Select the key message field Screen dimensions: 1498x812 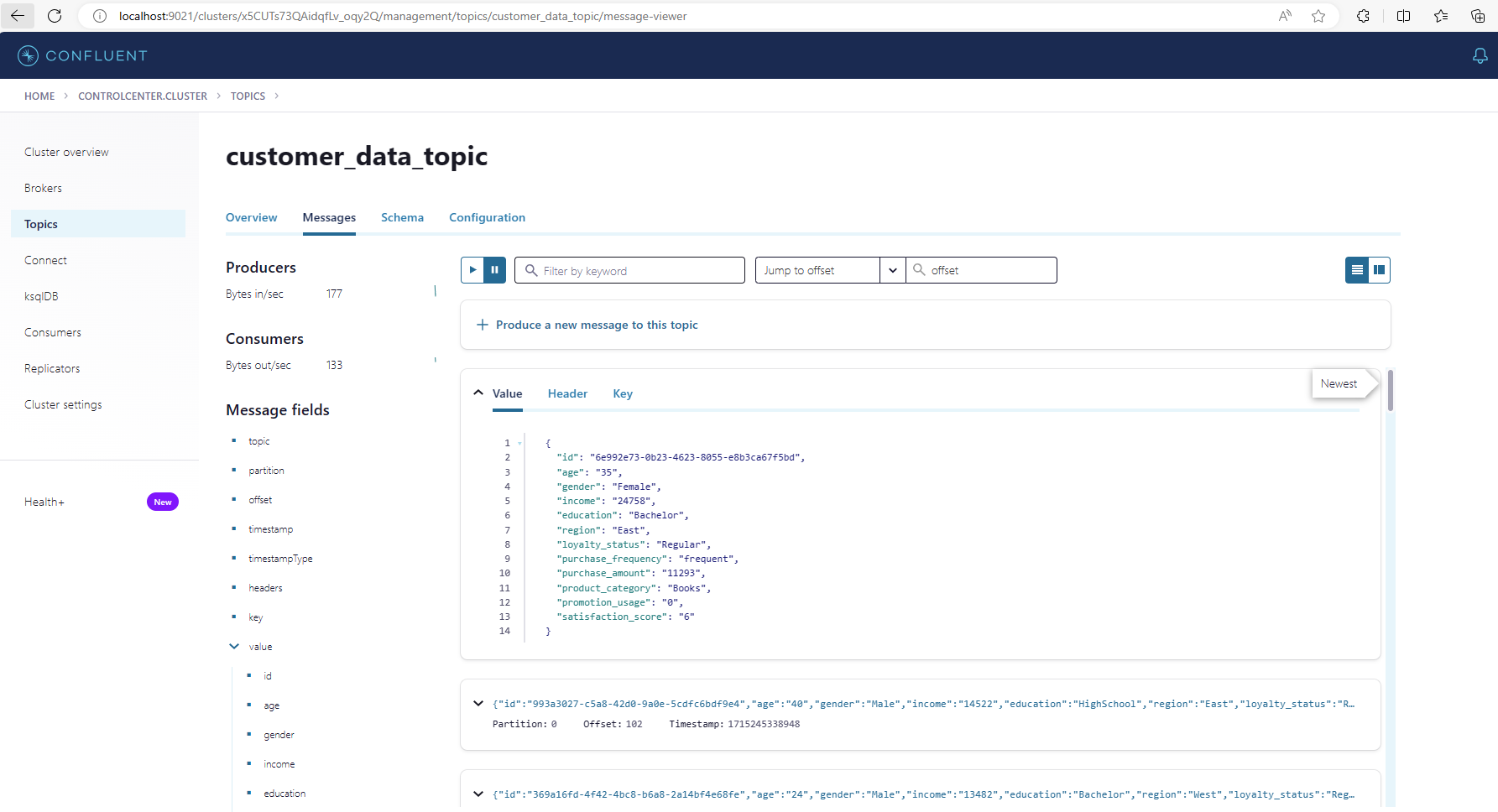click(255, 617)
